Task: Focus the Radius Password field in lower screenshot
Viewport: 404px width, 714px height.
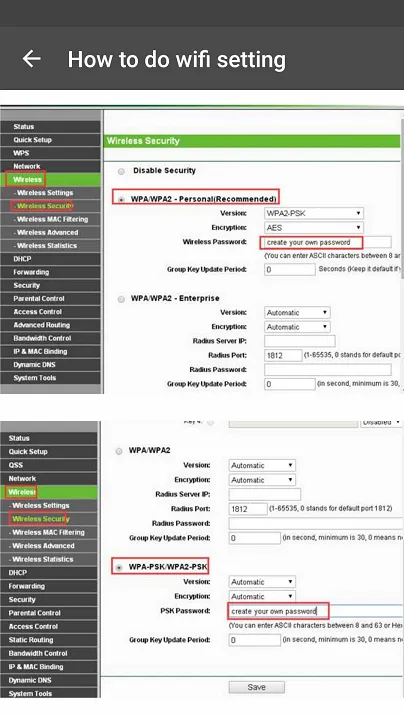Action: [x=316, y=523]
